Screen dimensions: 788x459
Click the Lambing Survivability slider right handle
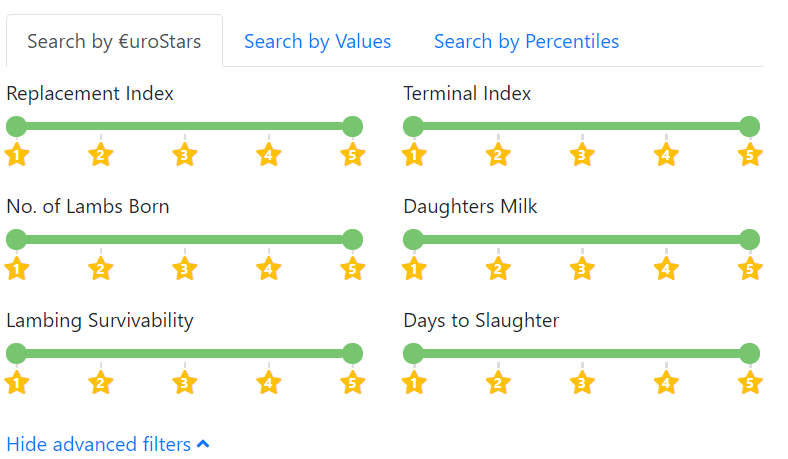[x=352, y=354]
